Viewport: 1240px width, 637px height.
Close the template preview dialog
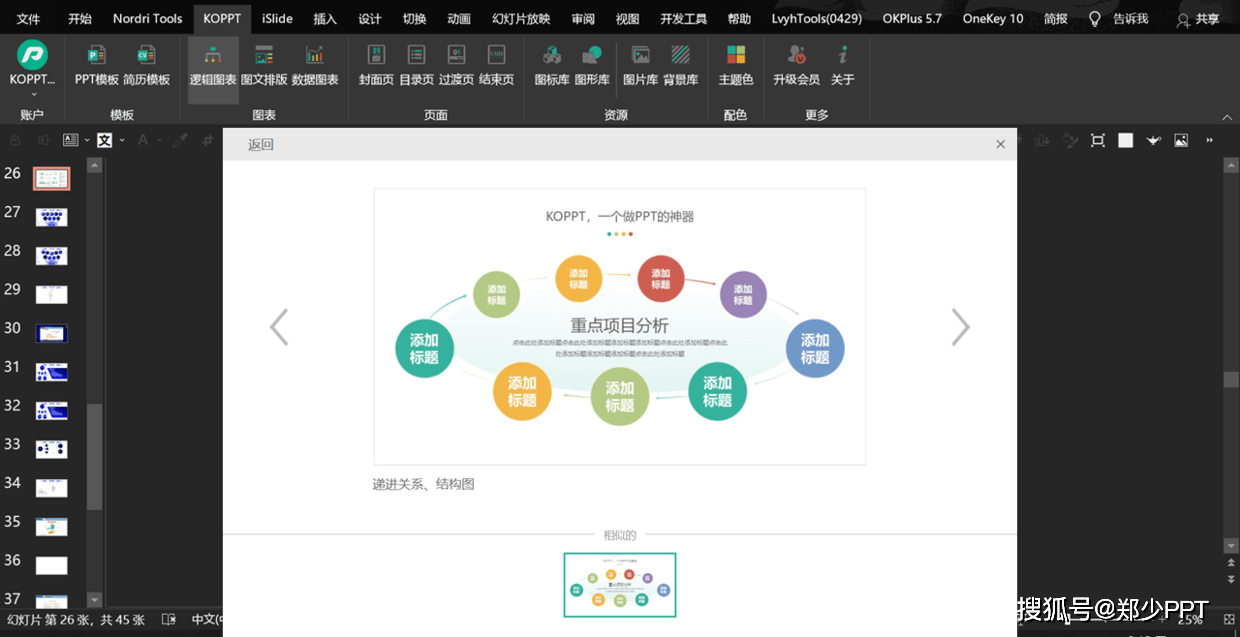point(1000,144)
